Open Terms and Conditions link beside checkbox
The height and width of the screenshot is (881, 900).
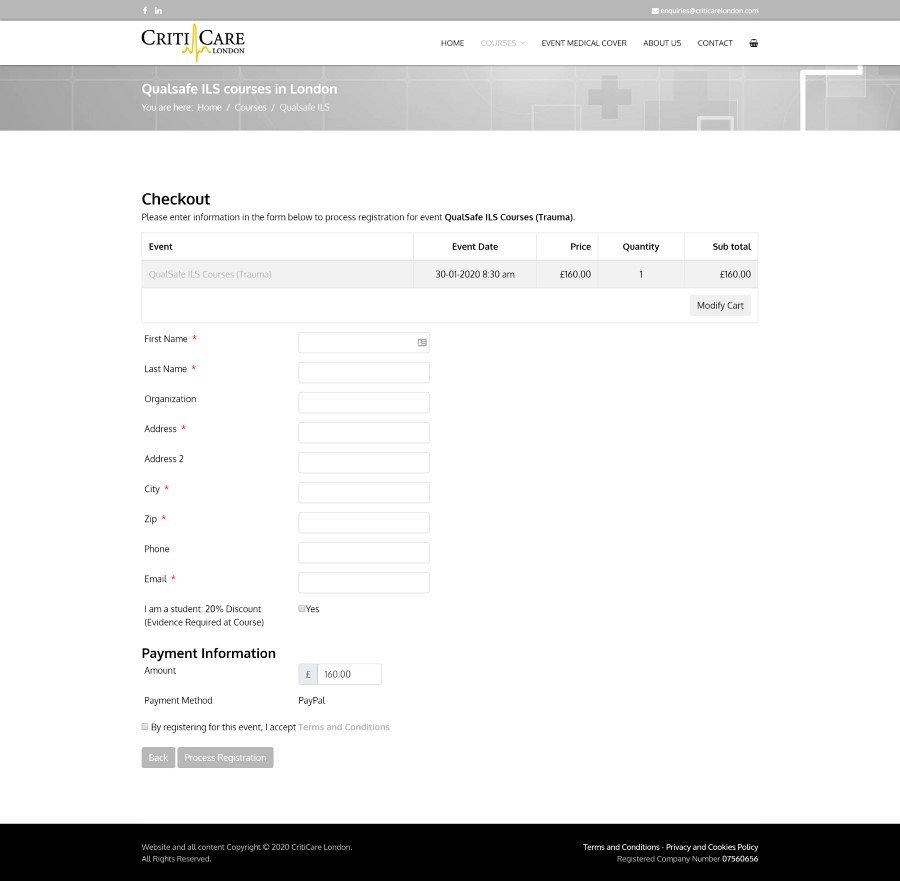pos(344,727)
